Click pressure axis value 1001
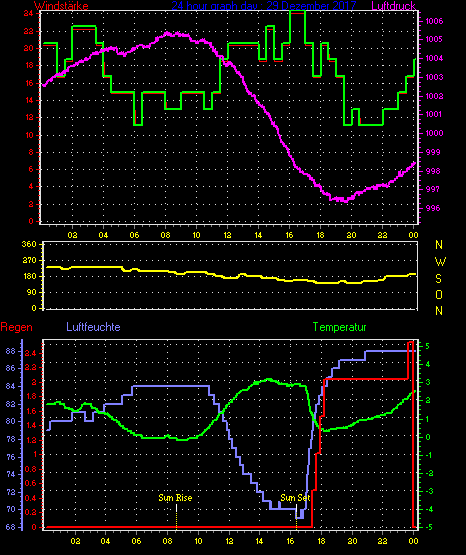Screen dimensions: 466x555 click(x=434, y=114)
